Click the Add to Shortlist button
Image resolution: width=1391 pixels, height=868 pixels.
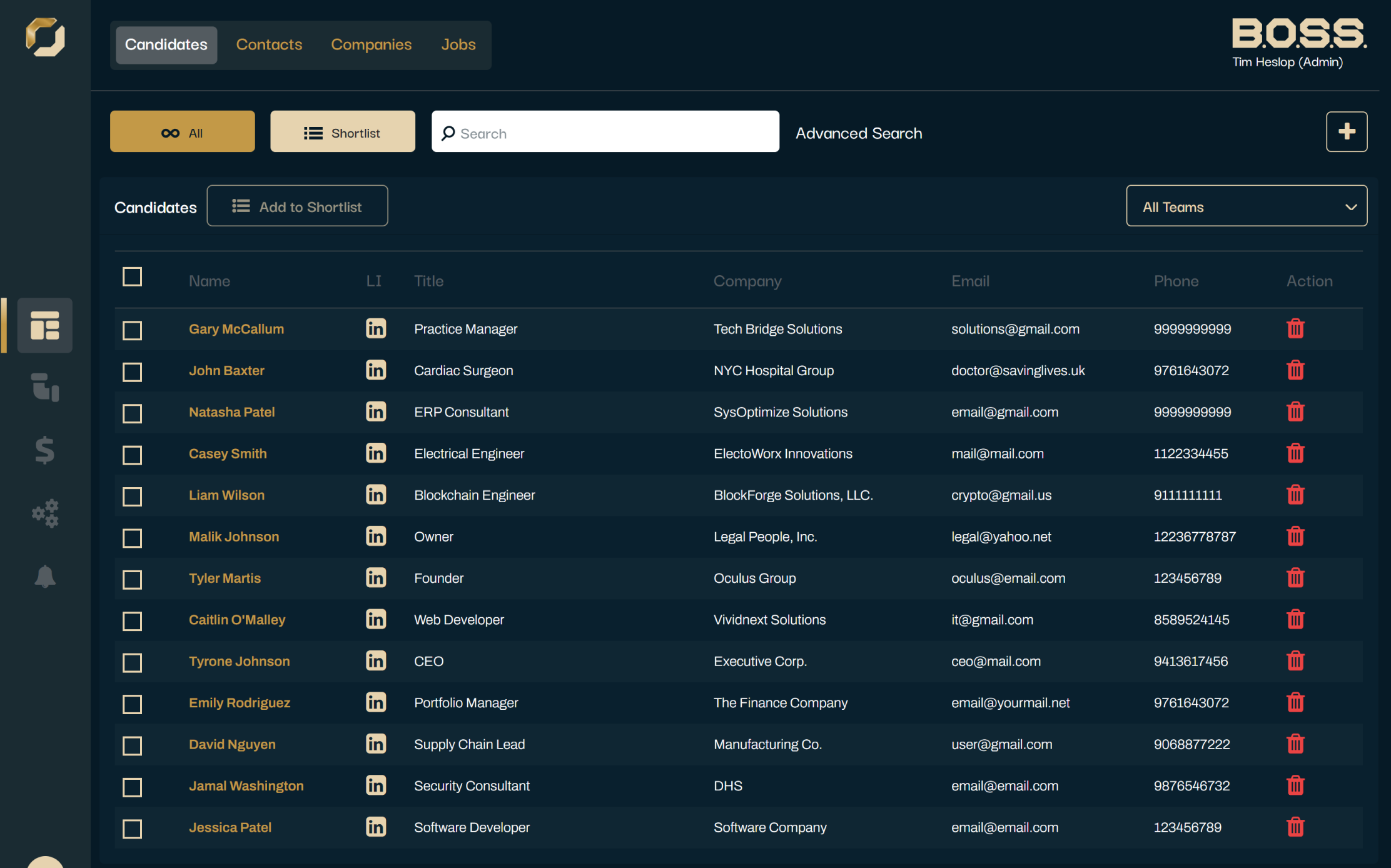(297, 206)
